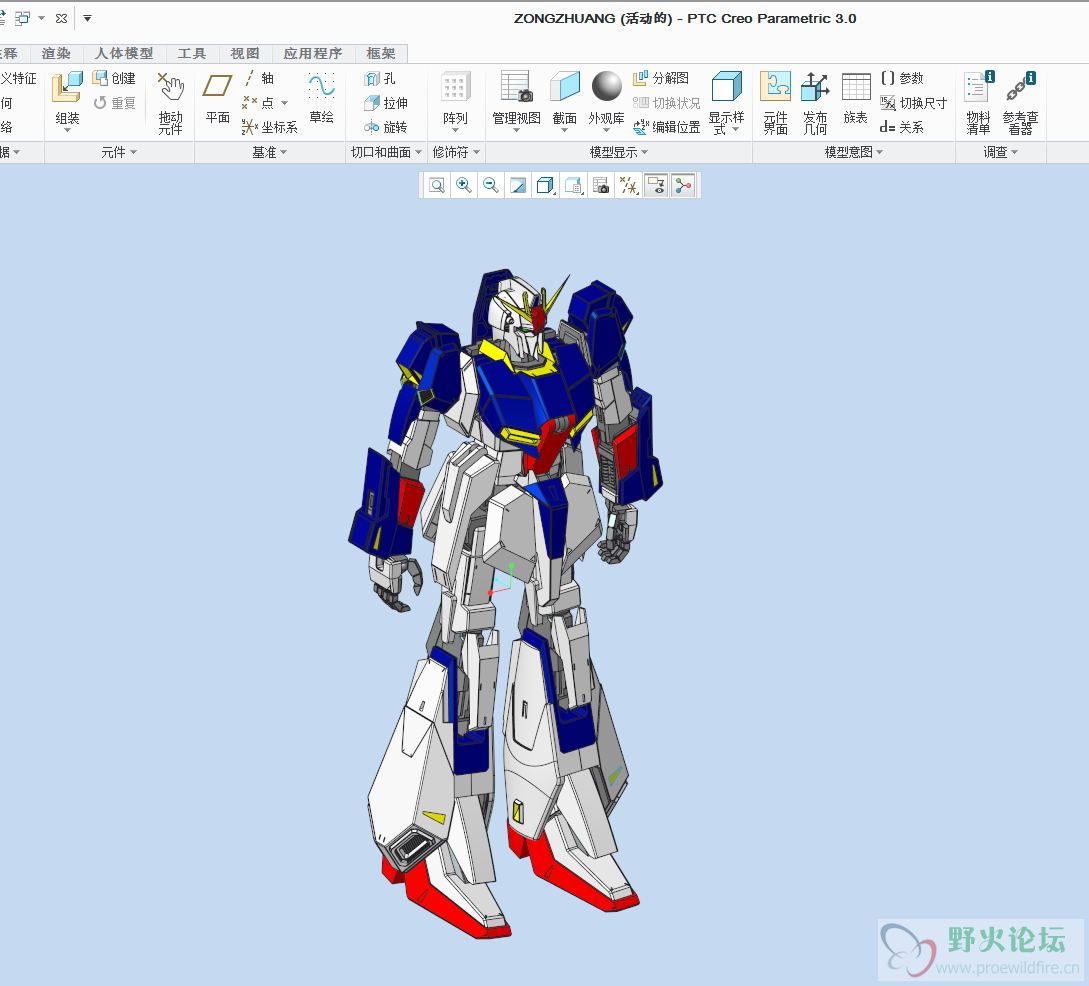
Task: Expand the 元件 group dropdown
Action: pyautogui.click(x=119, y=152)
